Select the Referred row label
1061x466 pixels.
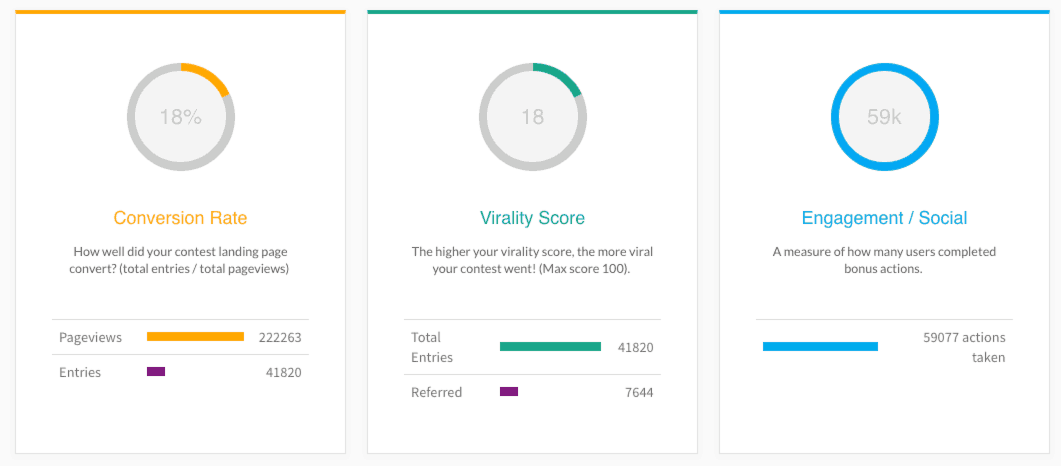[436, 392]
